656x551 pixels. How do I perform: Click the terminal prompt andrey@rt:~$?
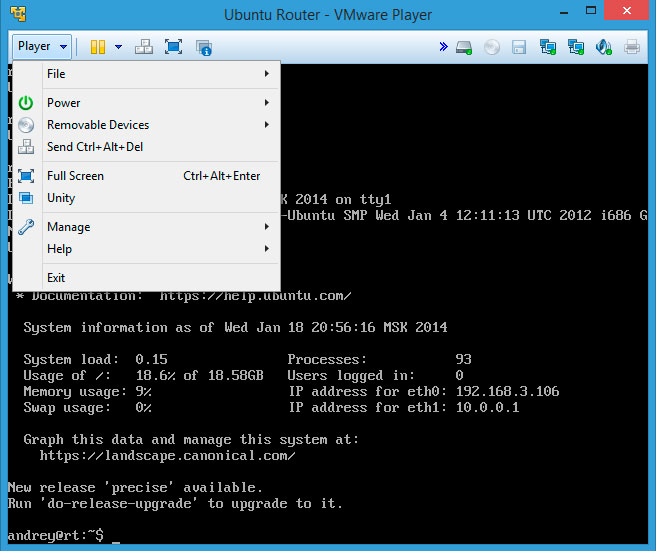click(56, 535)
